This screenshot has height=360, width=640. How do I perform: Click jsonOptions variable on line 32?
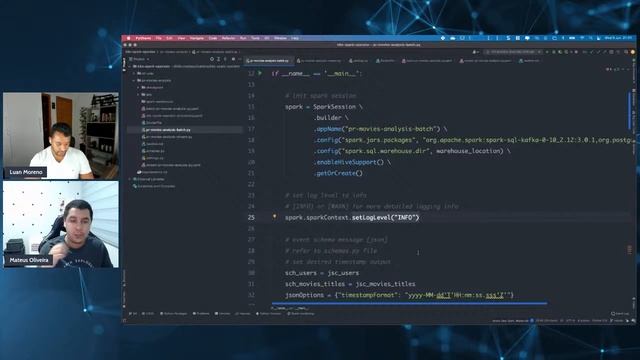click(304, 295)
